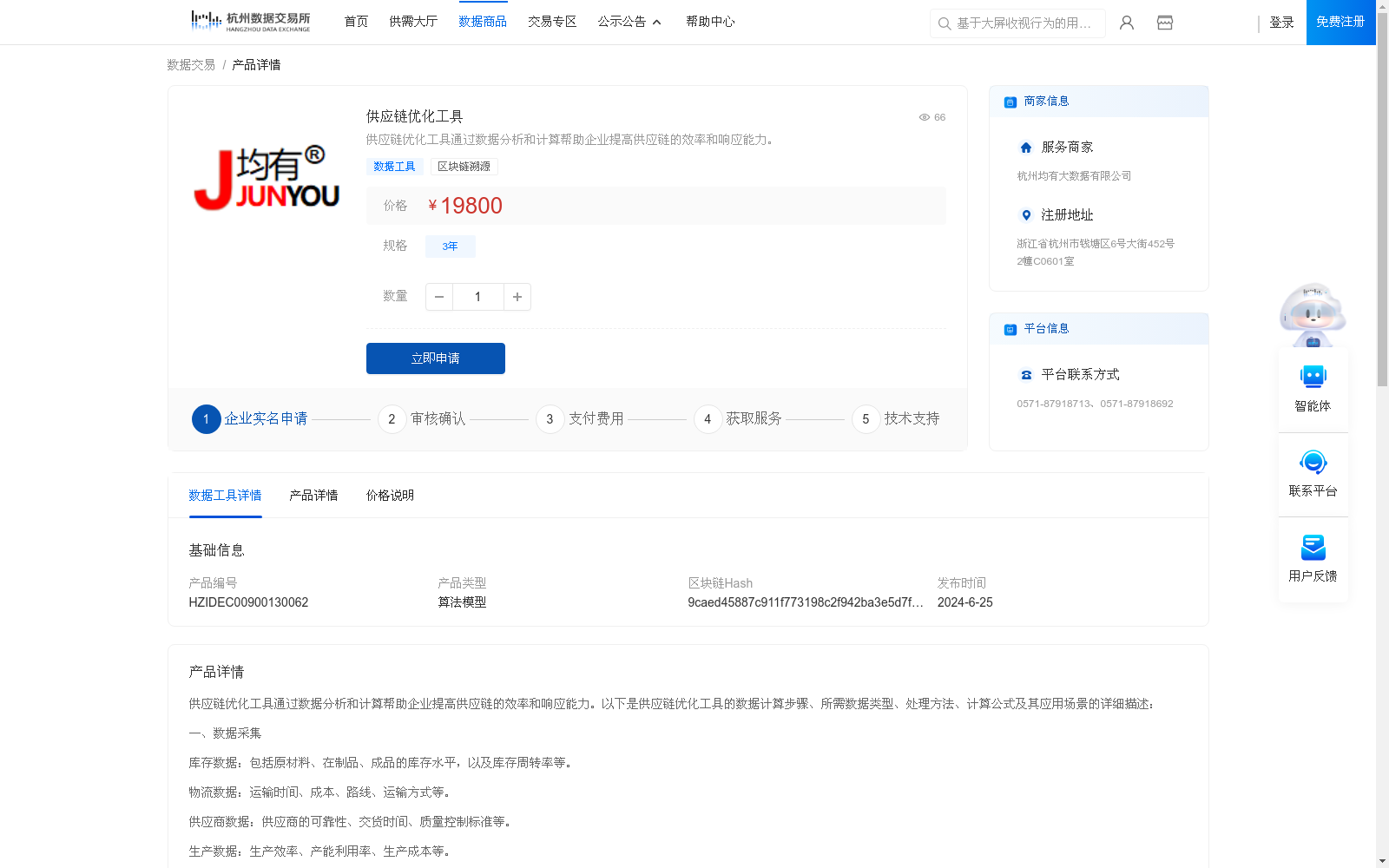Click the 立即申请 button
This screenshot has width=1389, height=868.
point(436,358)
